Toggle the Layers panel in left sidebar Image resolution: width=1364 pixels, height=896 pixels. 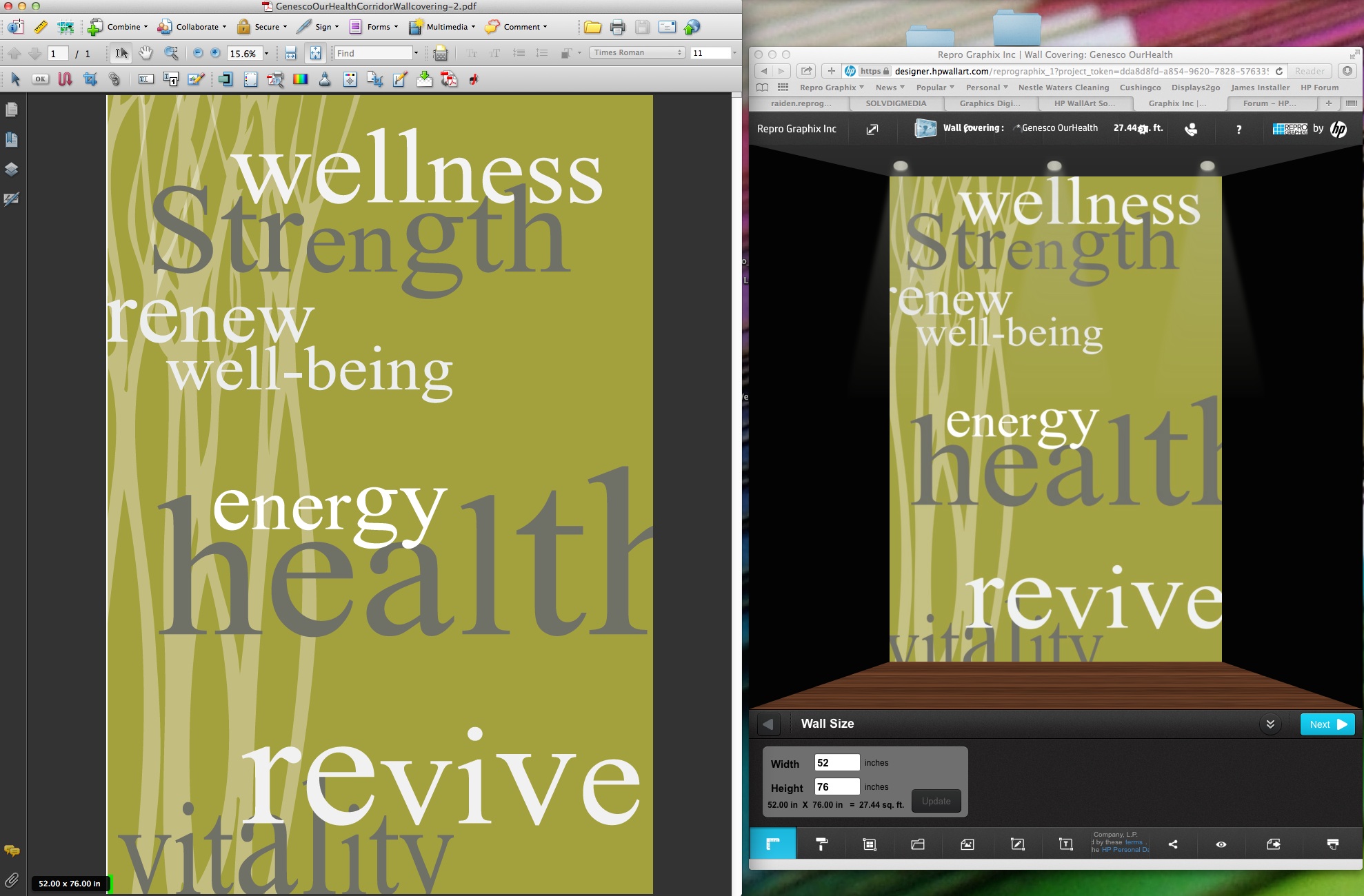point(12,170)
